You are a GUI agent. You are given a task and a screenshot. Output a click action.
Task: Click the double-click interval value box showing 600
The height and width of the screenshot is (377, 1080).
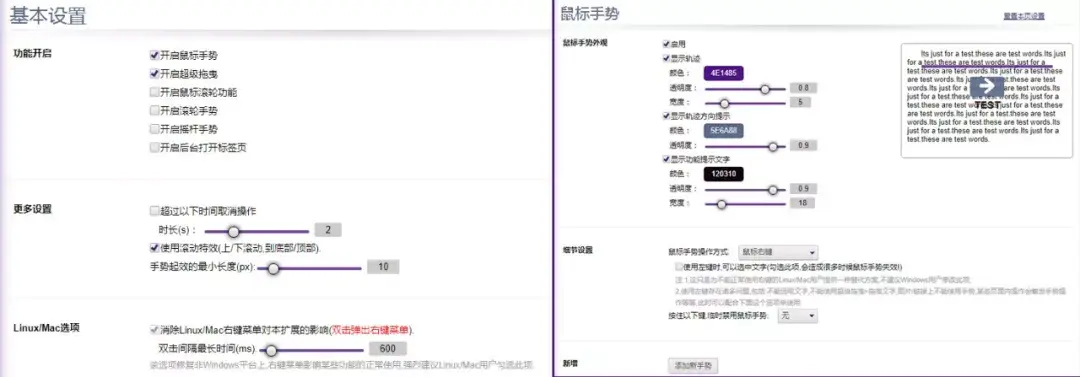pos(388,349)
